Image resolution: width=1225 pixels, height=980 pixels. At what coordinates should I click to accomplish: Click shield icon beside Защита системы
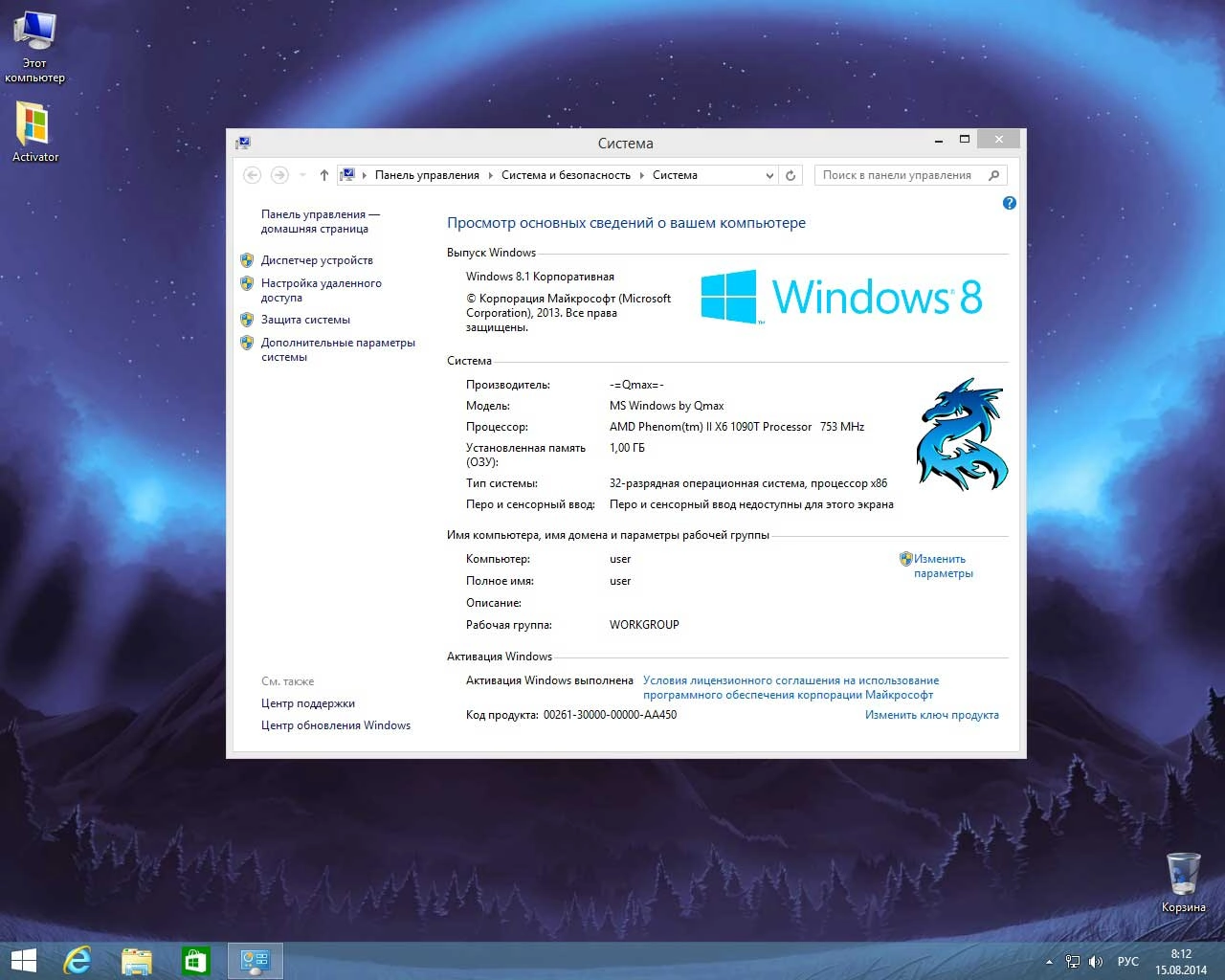click(x=247, y=320)
